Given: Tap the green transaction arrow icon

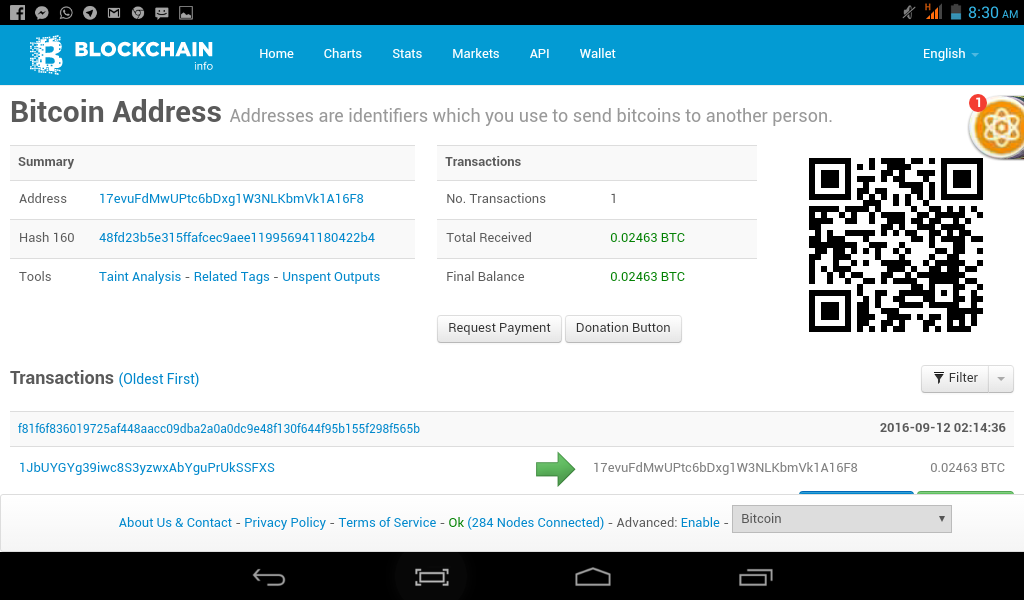Looking at the screenshot, I should (x=555, y=469).
